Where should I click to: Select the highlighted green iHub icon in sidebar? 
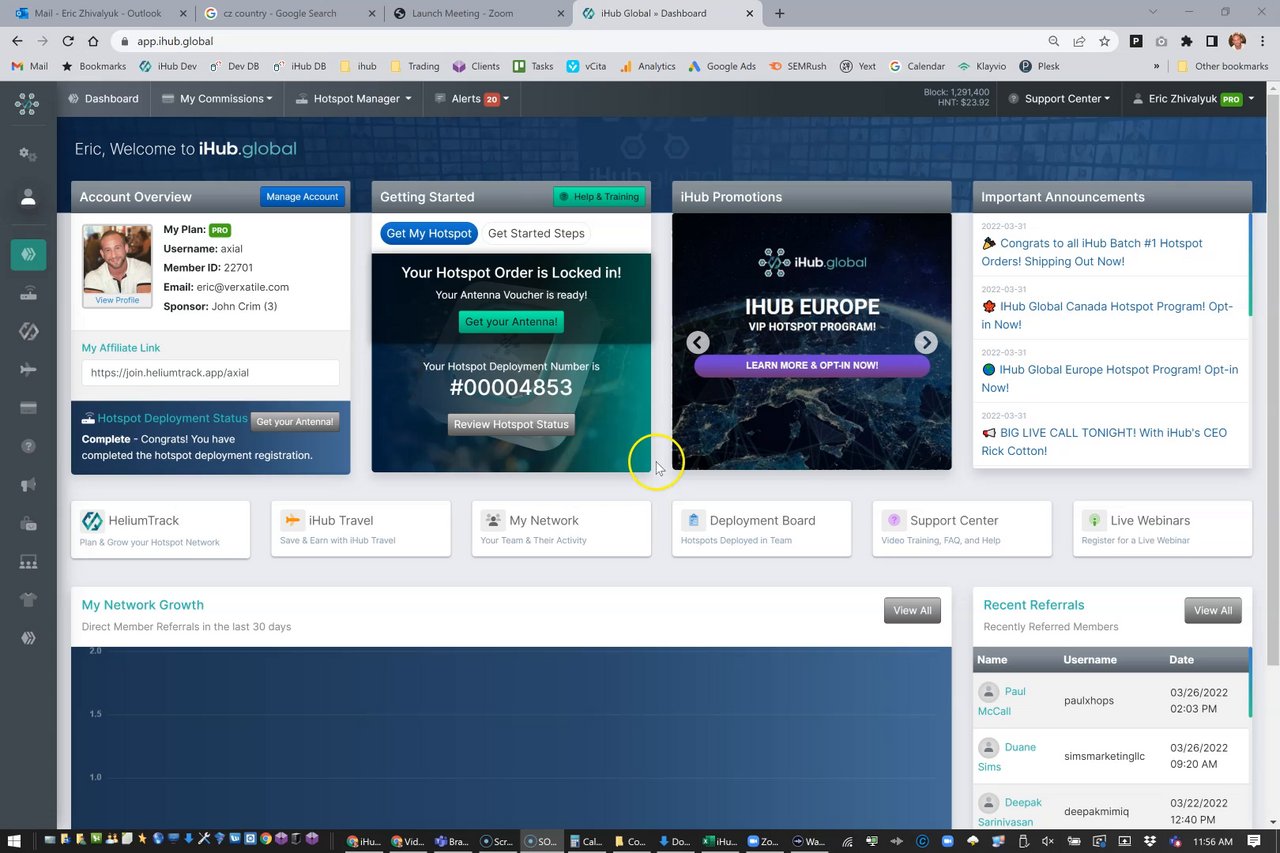[x=28, y=254]
